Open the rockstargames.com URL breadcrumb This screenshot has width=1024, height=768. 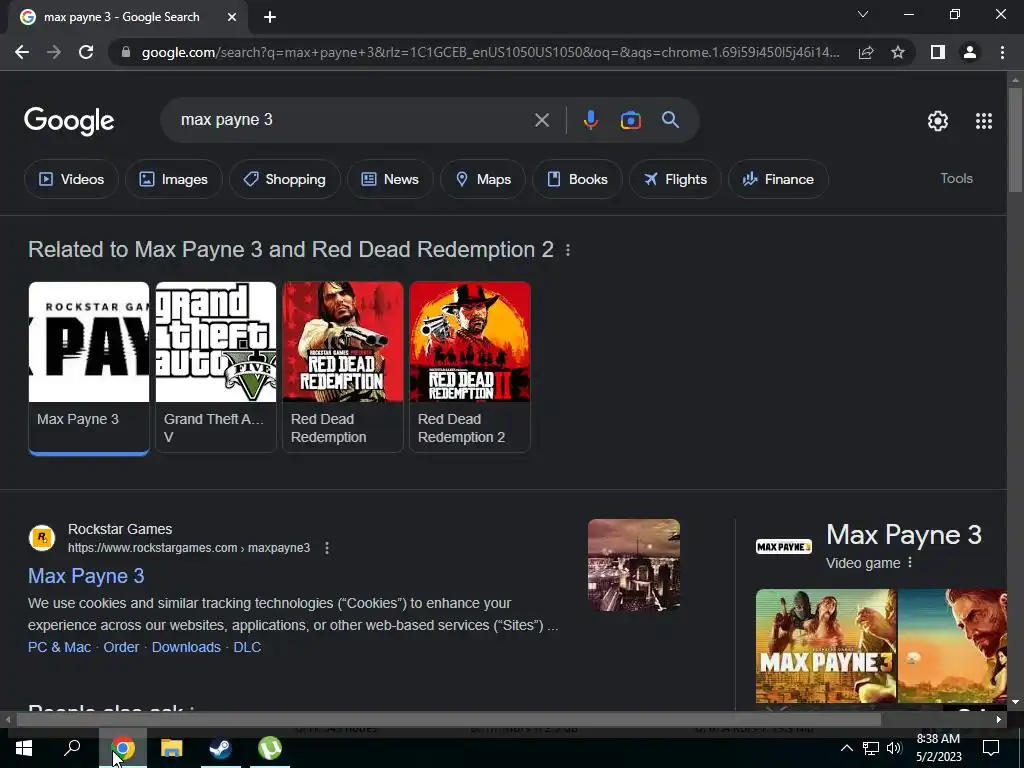tap(189, 548)
